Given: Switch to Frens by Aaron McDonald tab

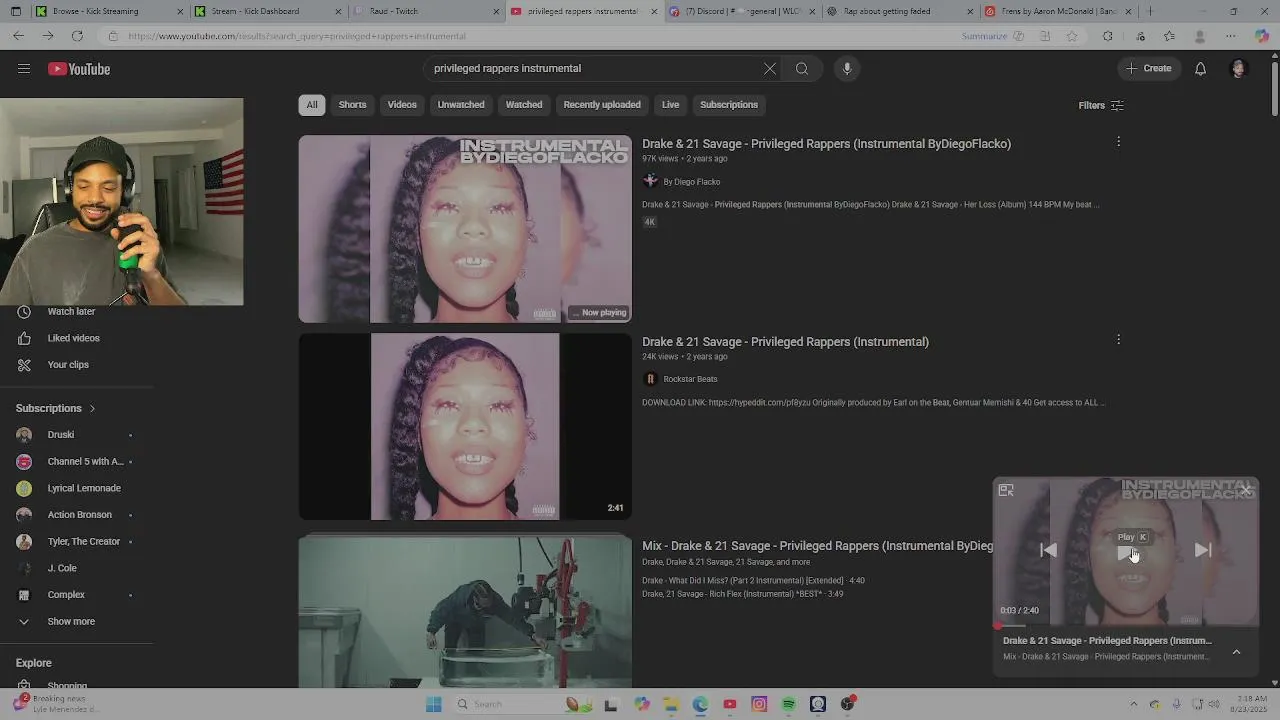Looking at the screenshot, I should (1057, 11).
